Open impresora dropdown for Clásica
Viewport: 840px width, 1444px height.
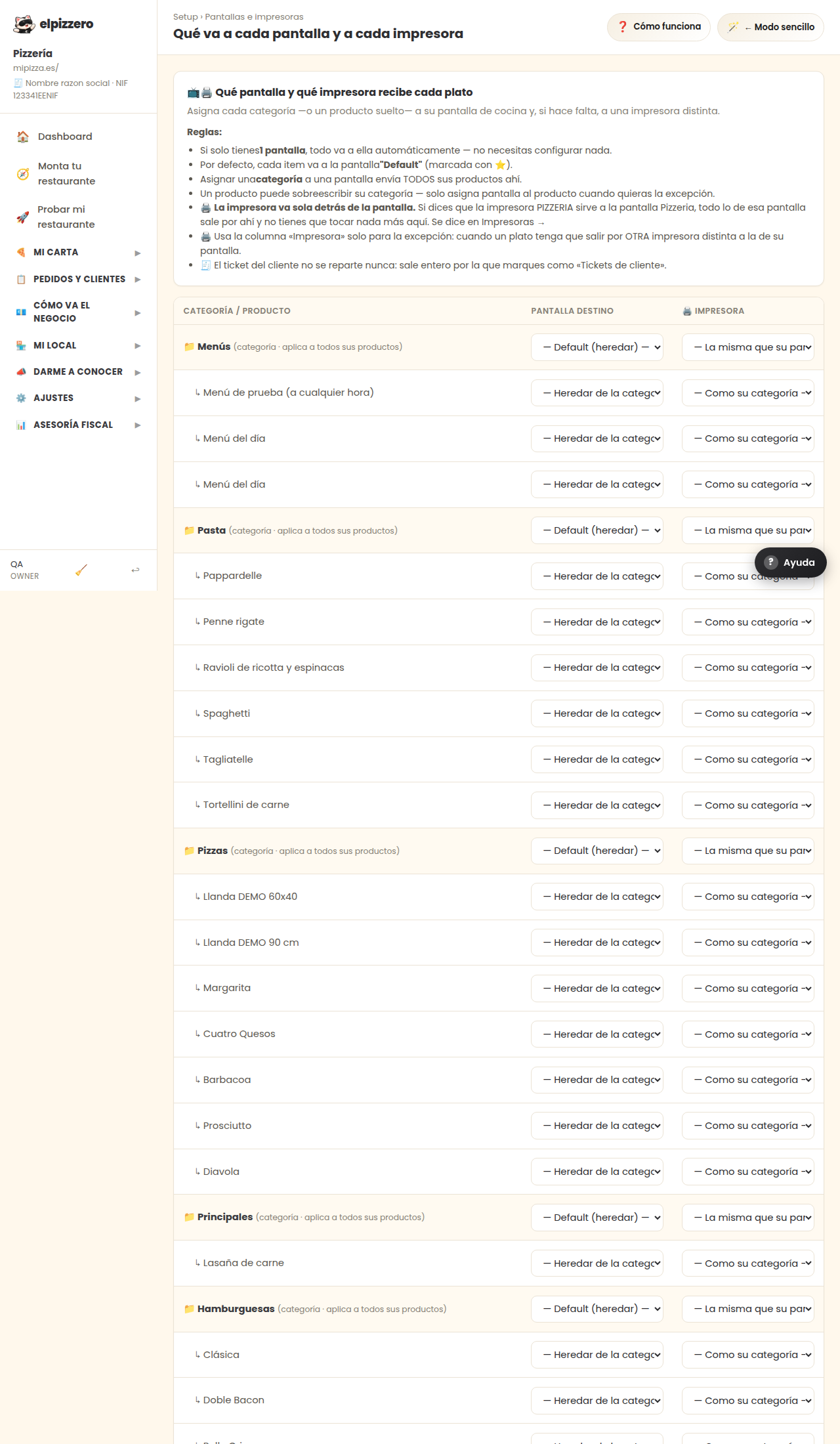[748, 1355]
